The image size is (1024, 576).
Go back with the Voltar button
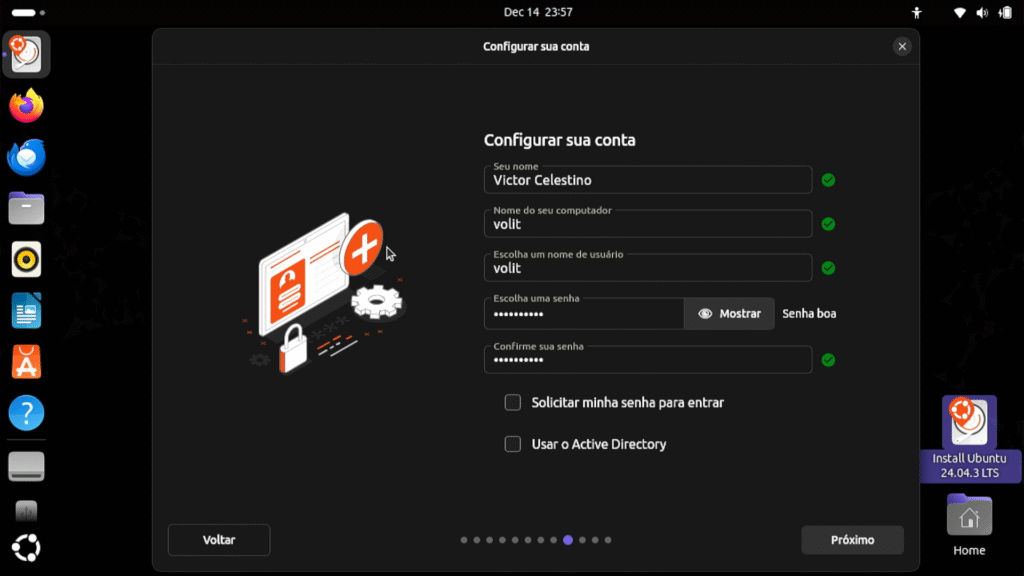pyautogui.click(x=219, y=540)
